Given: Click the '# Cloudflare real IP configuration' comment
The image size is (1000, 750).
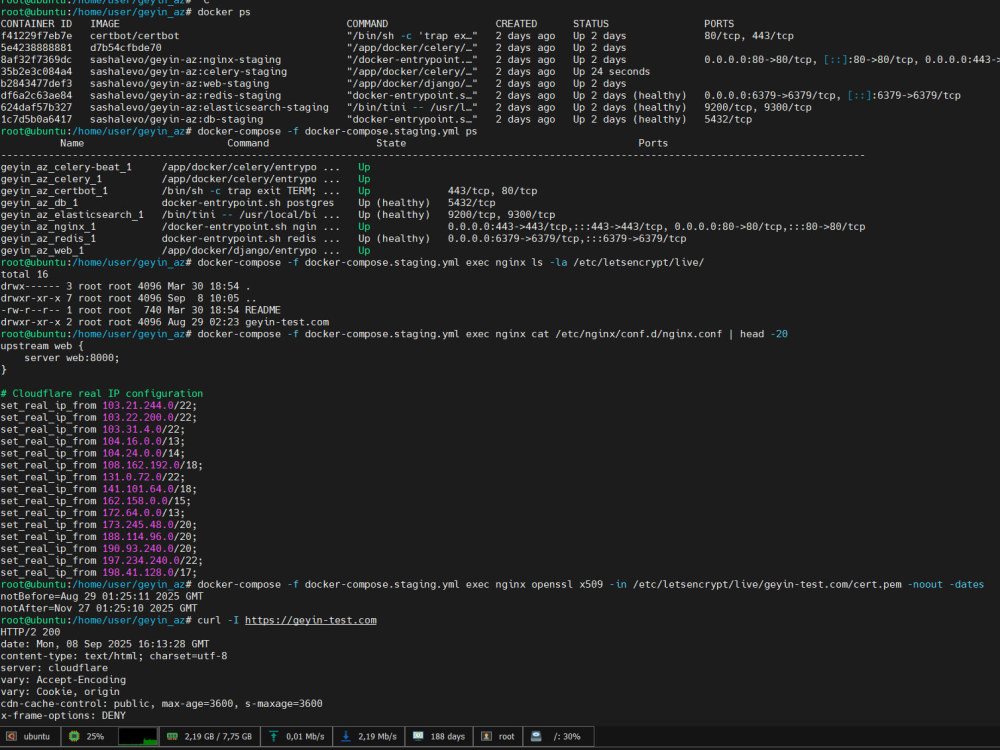Looking at the screenshot, I should pyautogui.click(x=102, y=393).
